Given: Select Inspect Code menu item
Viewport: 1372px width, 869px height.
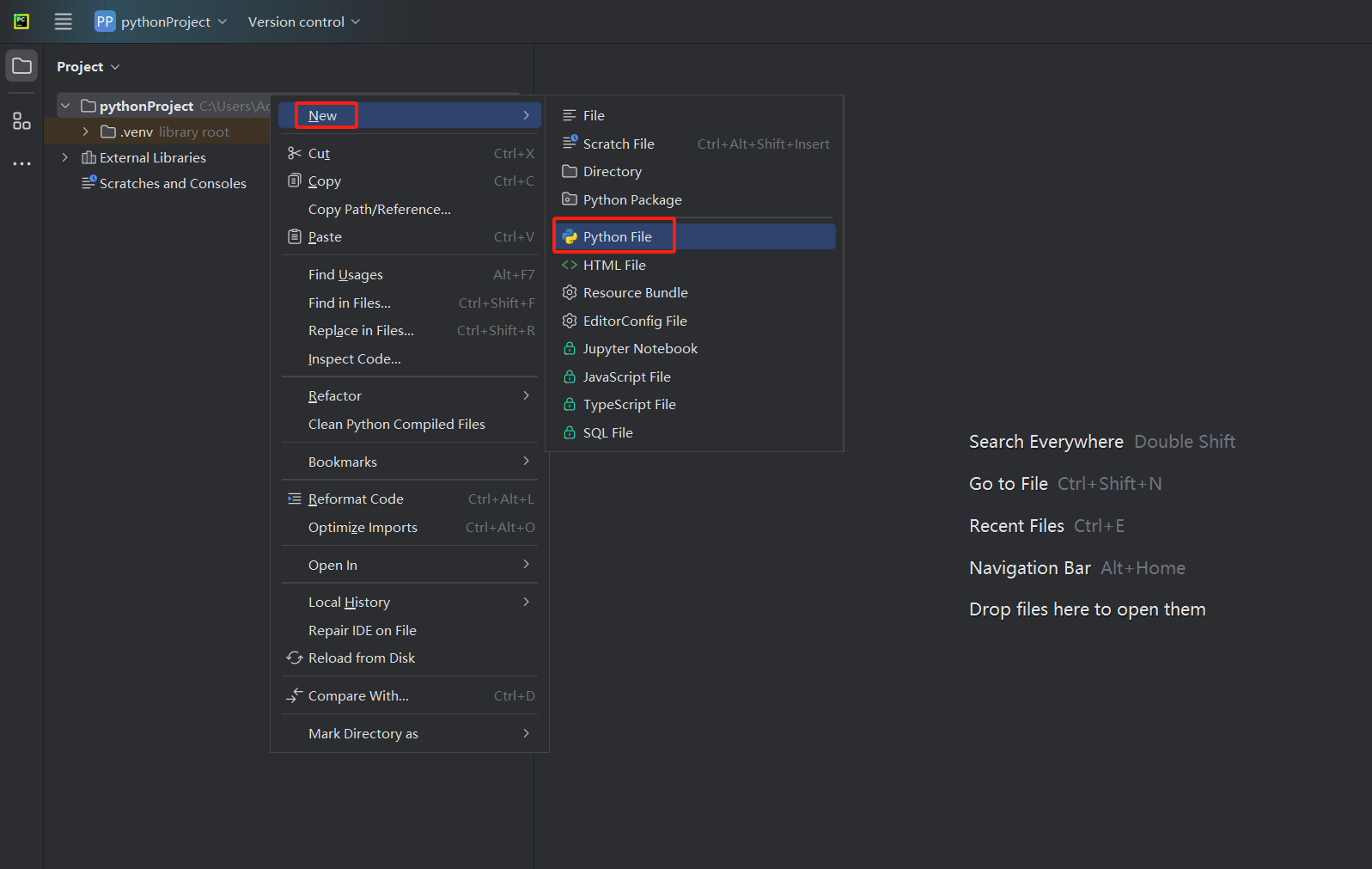Looking at the screenshot, I should click(x=410, y=358).
